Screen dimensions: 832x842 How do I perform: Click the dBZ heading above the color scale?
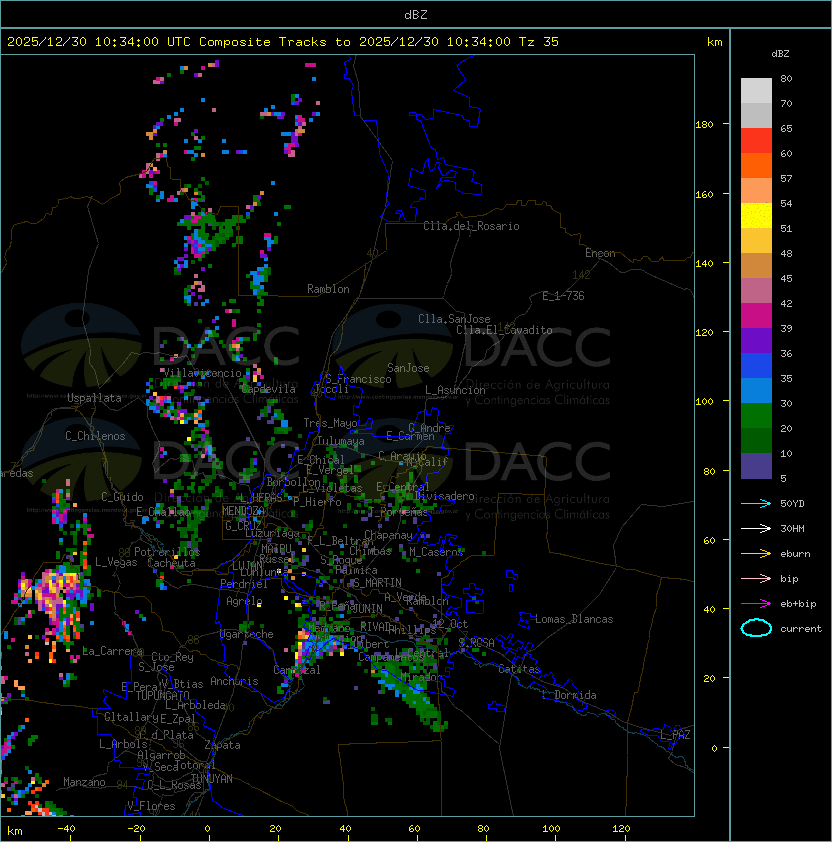tap(780, 54)
